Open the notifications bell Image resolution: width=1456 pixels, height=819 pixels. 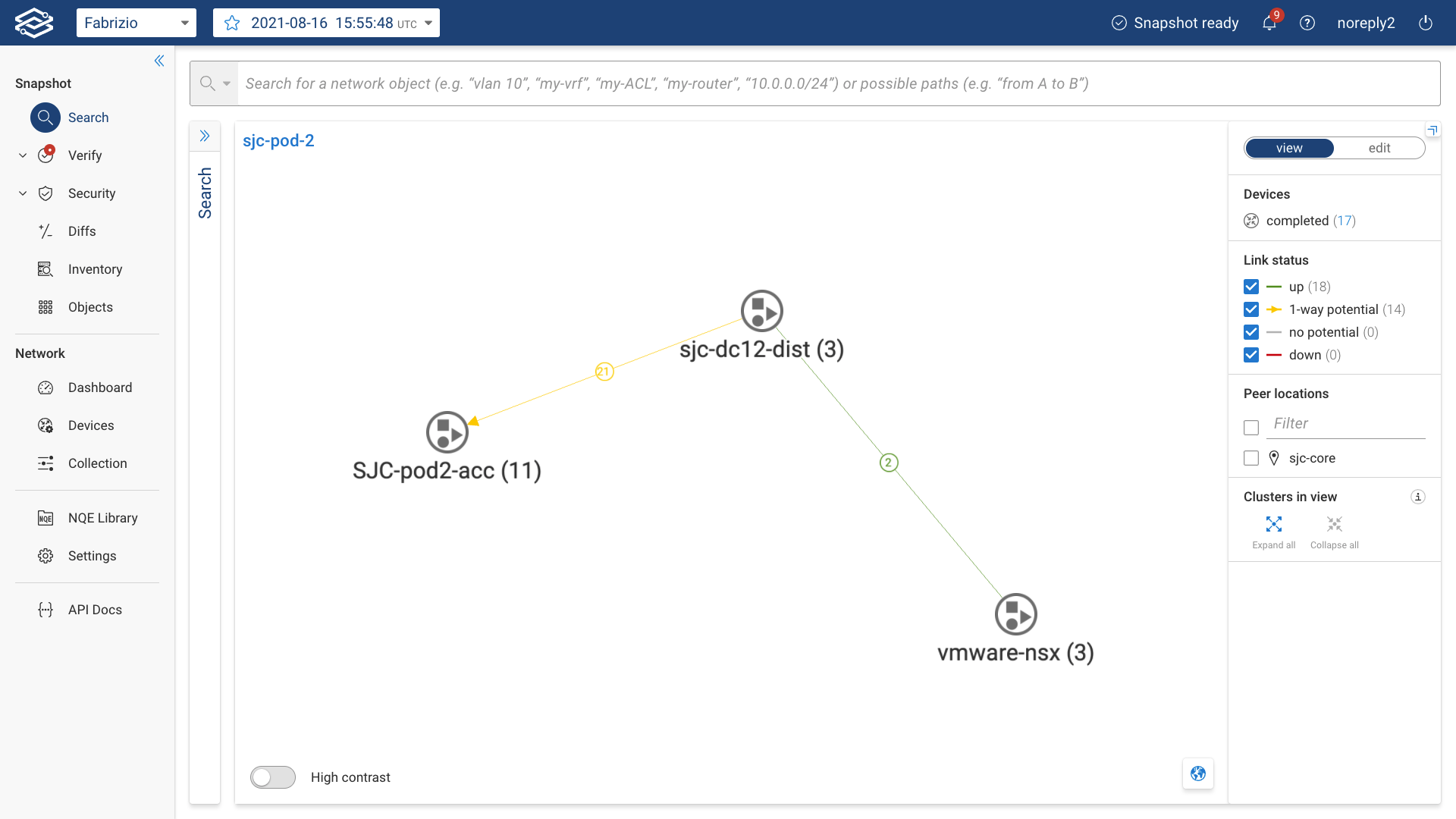coord(1269,23)
